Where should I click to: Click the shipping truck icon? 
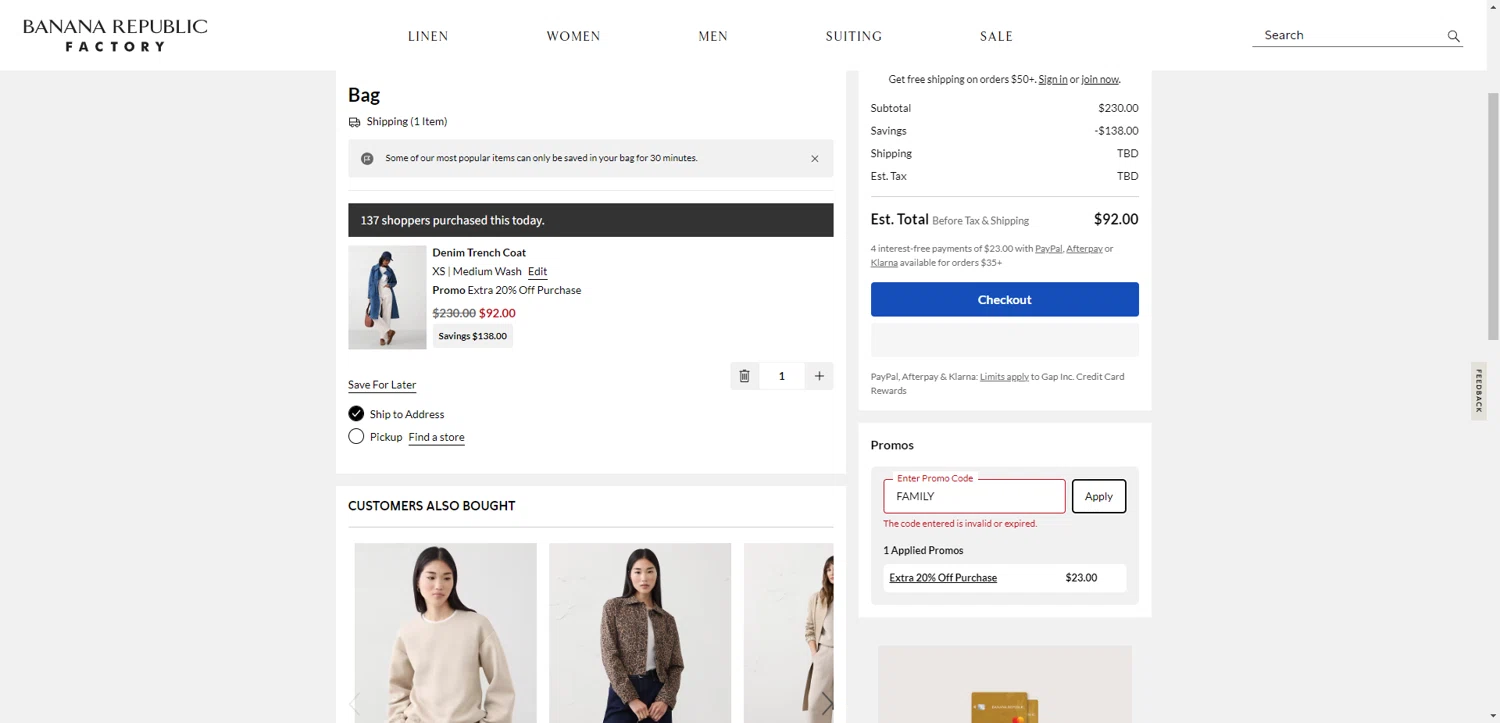pos(354,122)
